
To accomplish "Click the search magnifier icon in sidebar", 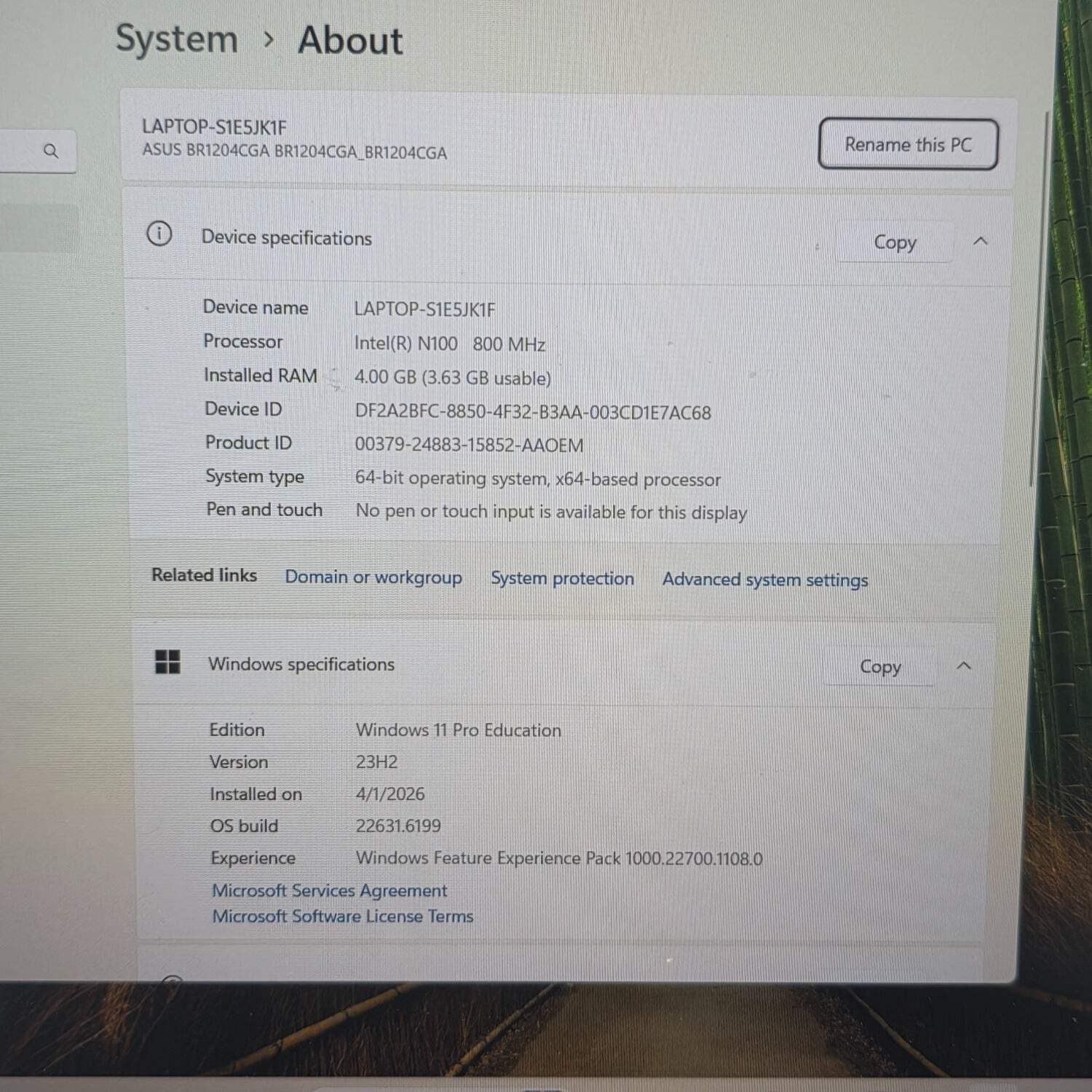I will [51, 151].
